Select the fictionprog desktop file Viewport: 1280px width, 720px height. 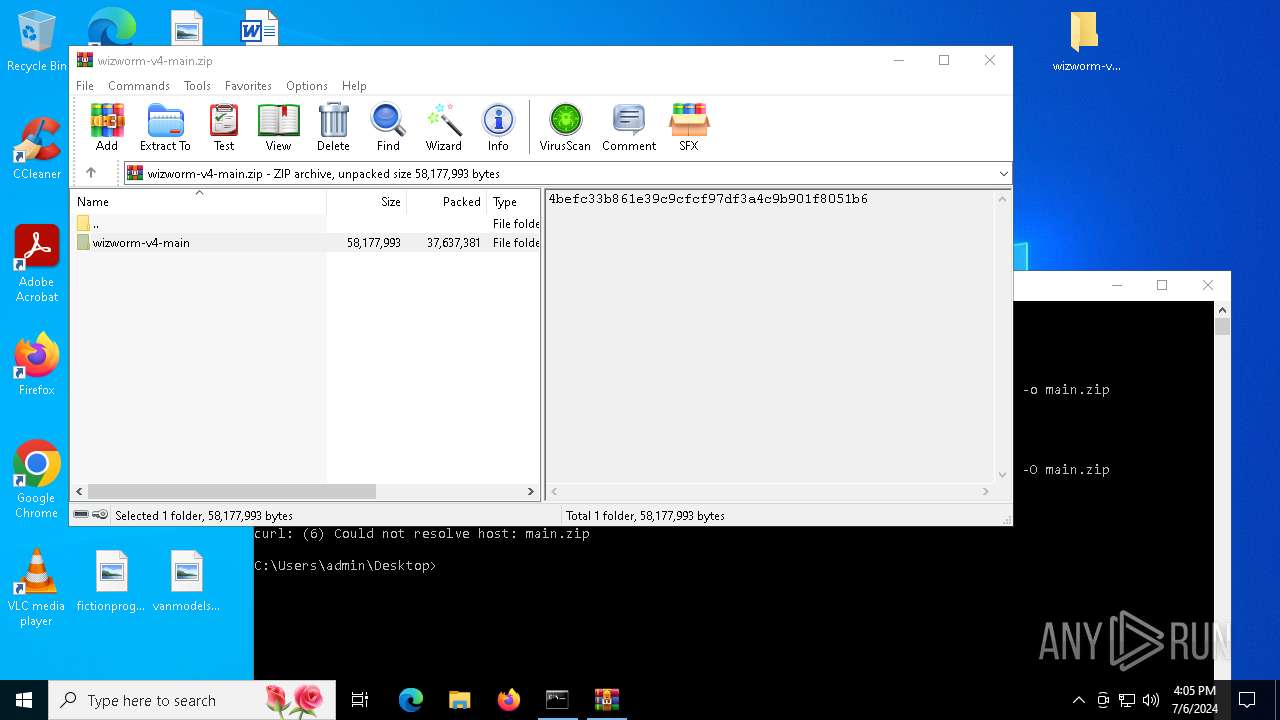(111, 580)
